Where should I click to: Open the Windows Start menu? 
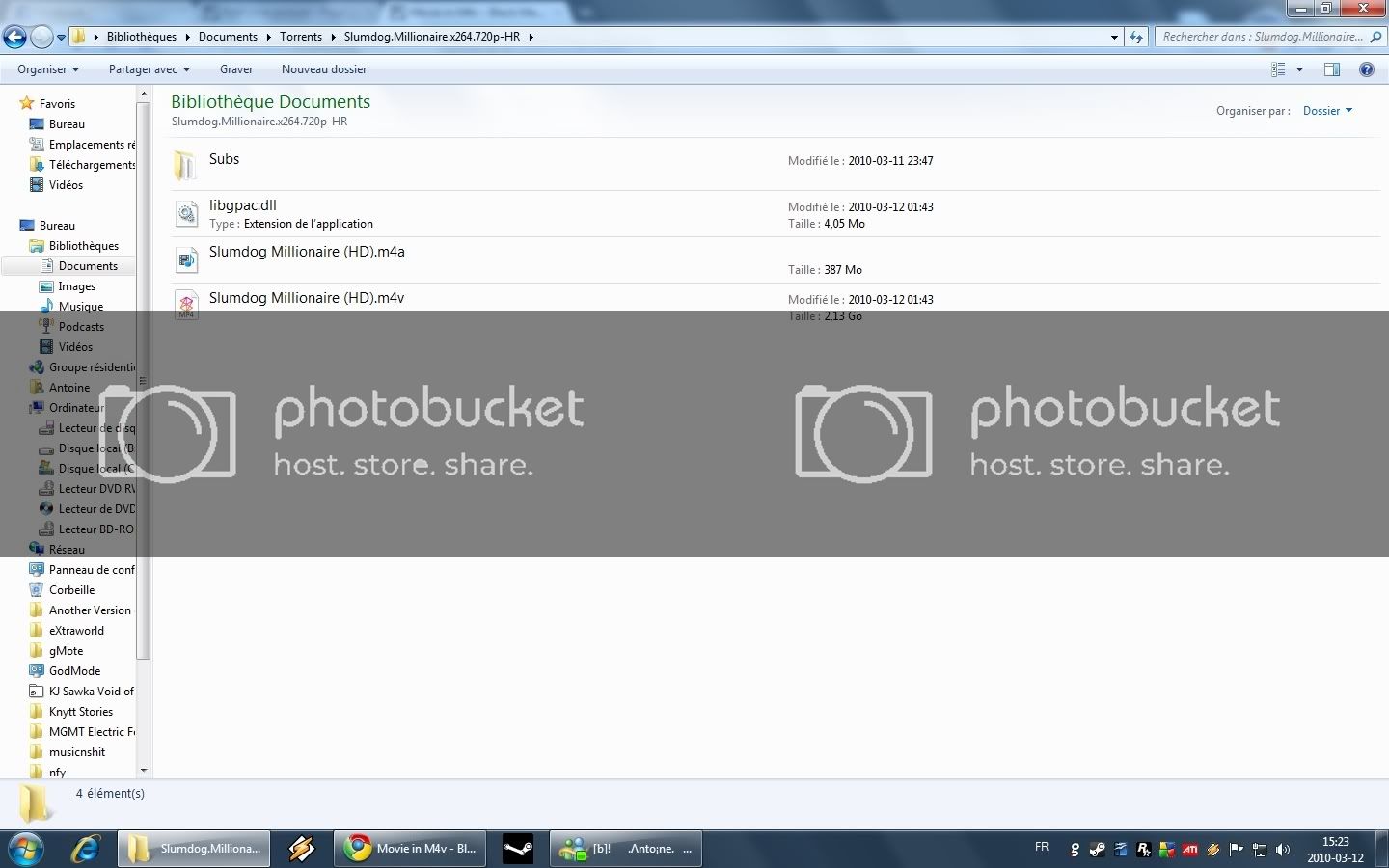(x=26, y=849)
